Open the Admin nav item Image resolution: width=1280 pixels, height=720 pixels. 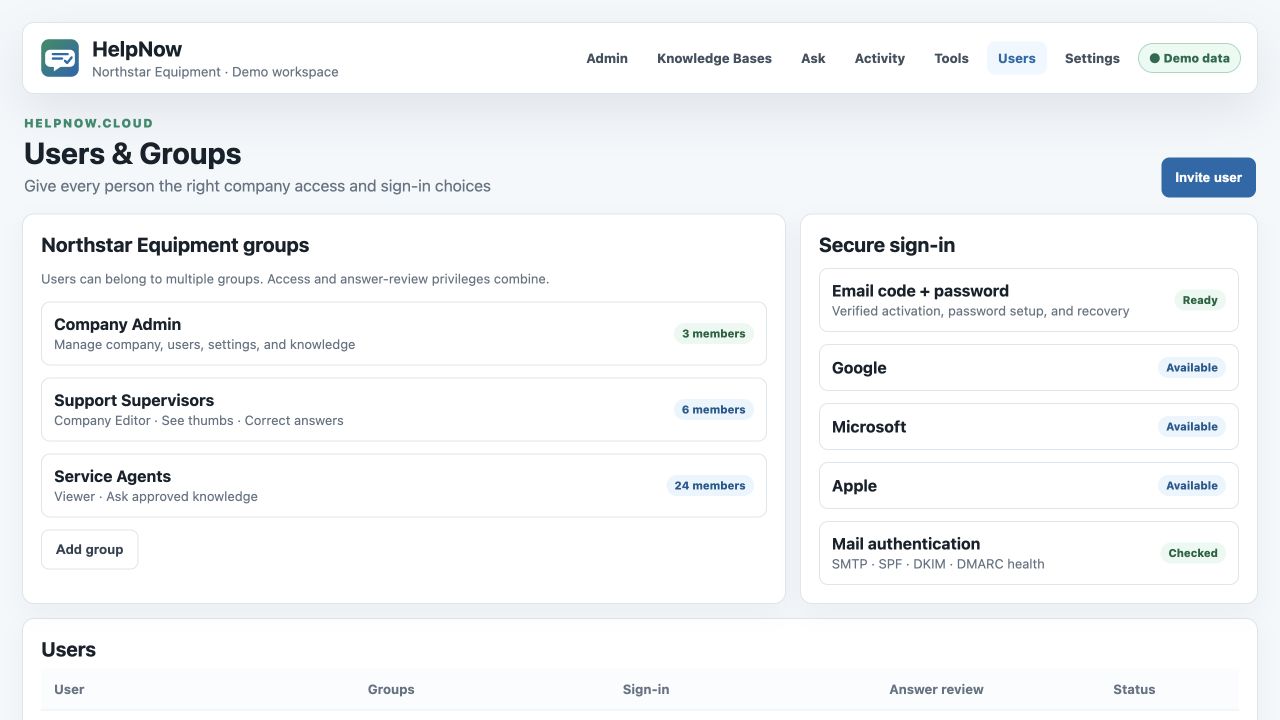coord(607,58)
